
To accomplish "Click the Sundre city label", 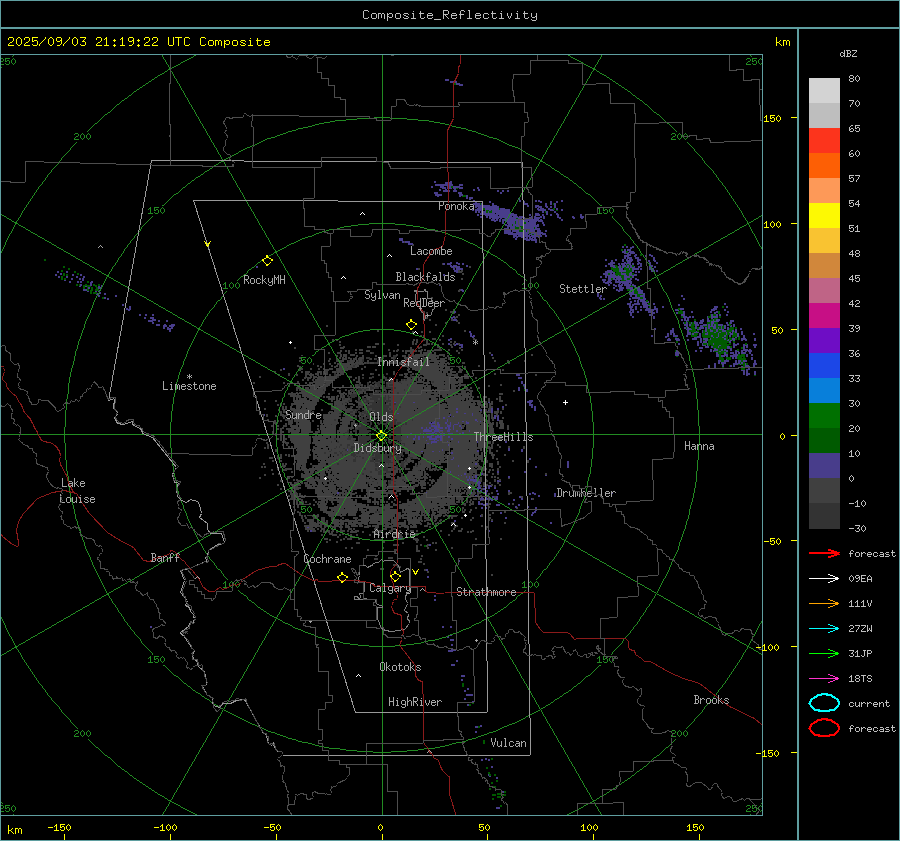I will (303, 414).
